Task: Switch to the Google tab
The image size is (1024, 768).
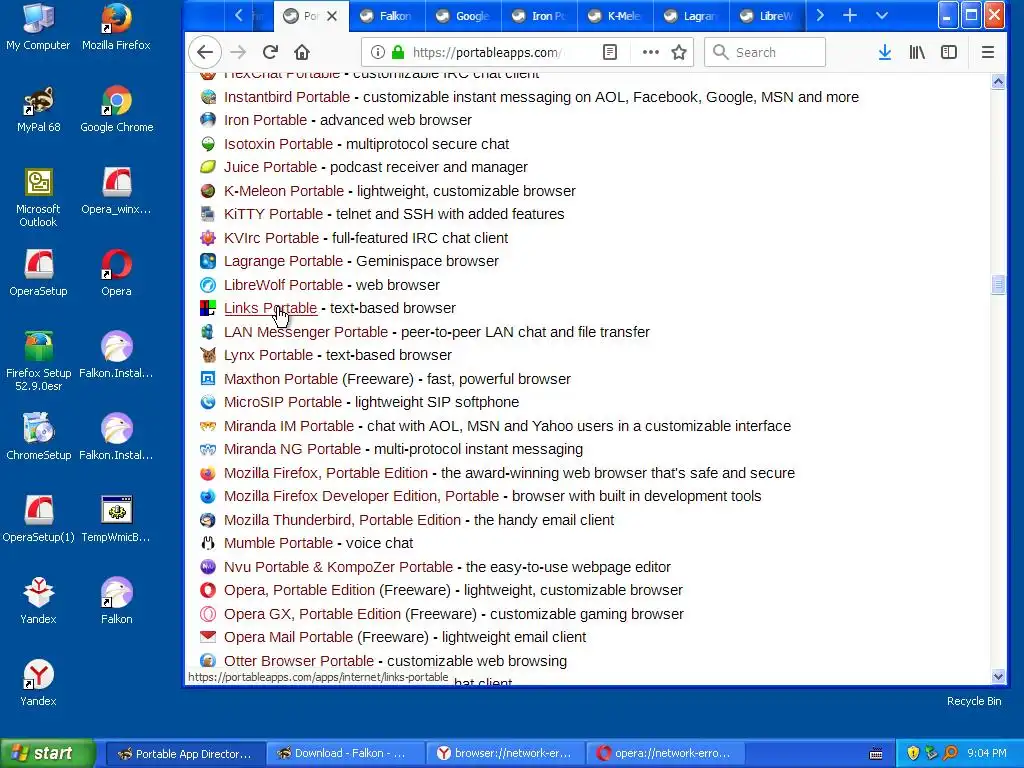Action: (x=464, y=16)
